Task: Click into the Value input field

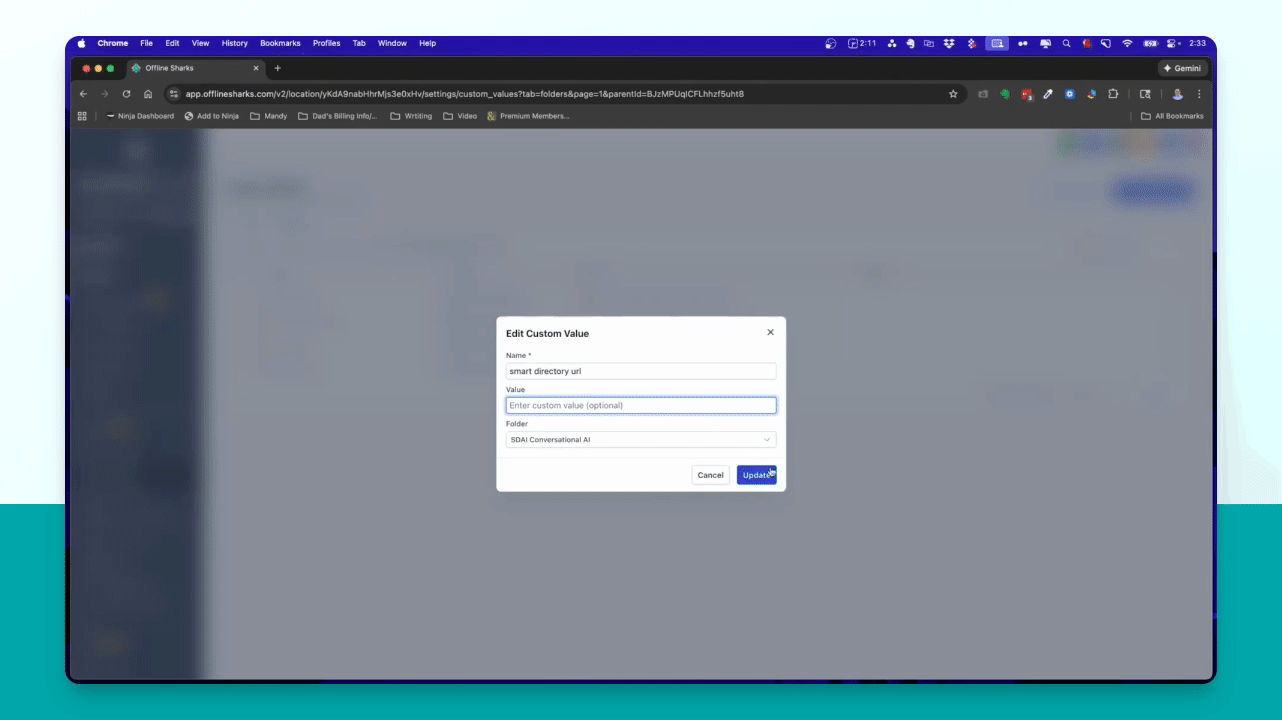Action: [x=641, y=405]
